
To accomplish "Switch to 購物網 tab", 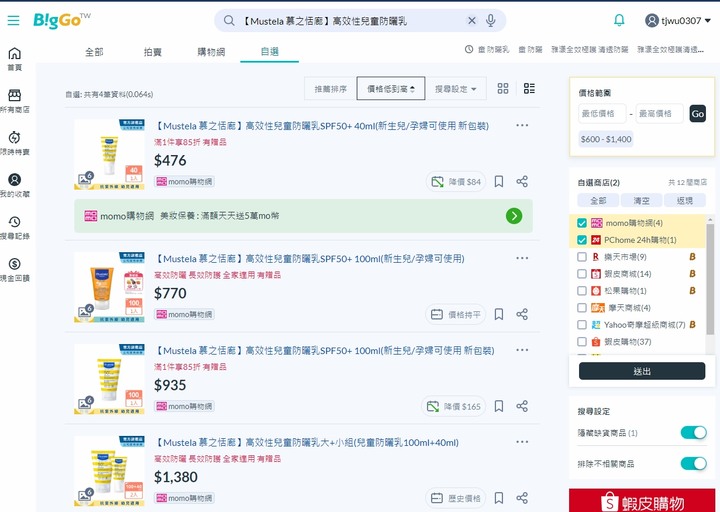I will point(211,52).
